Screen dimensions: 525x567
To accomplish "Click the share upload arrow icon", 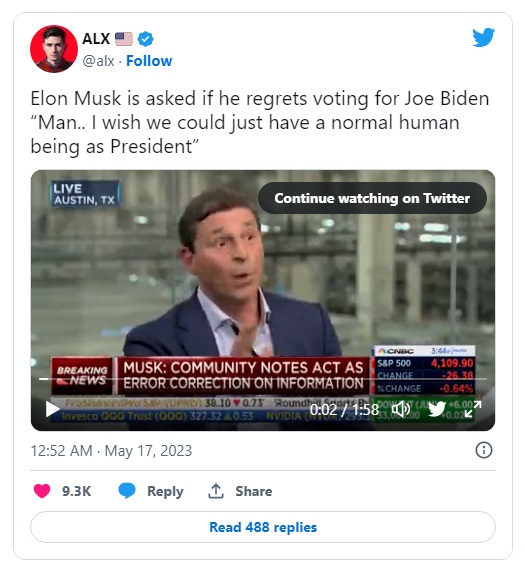I will point(216,491).
